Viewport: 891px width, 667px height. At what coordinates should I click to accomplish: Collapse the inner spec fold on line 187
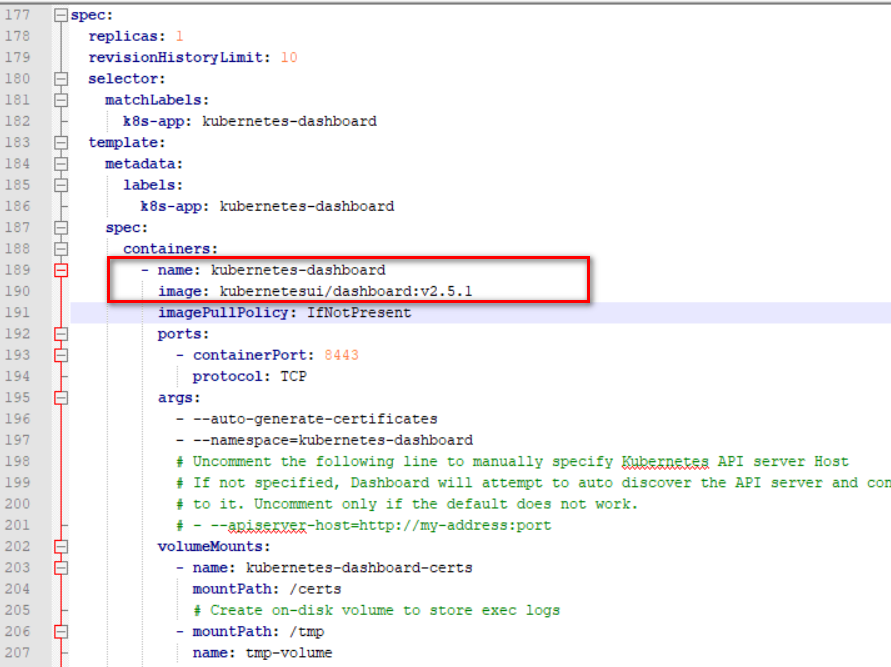tap(61, 228)
